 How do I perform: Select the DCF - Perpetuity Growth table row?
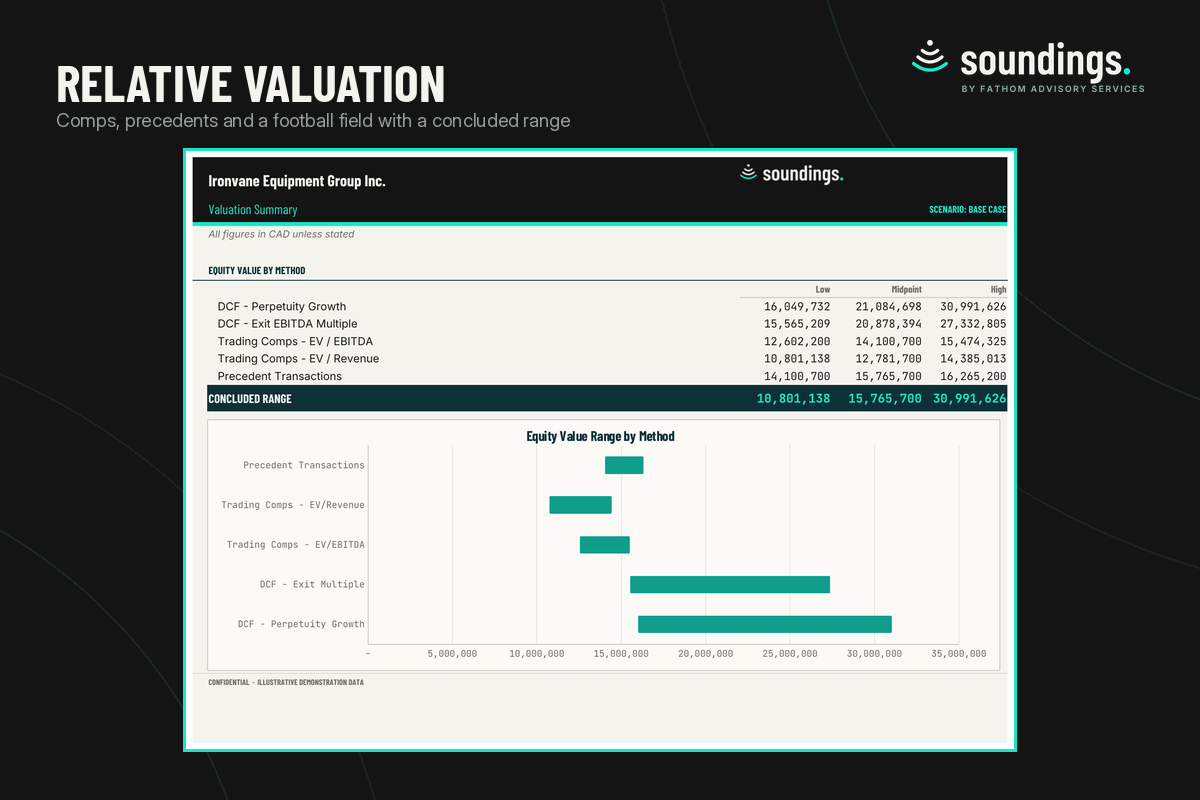click(x=607, y=307)
